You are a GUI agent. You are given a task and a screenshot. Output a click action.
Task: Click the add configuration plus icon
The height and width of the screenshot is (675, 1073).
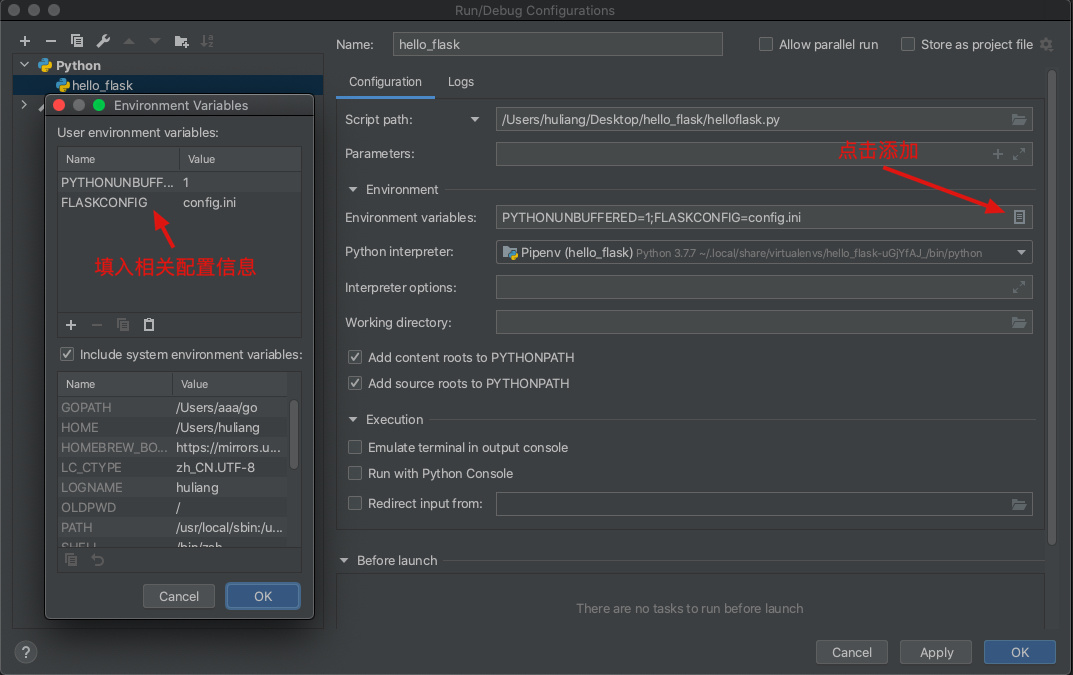[x=25, y=41]
